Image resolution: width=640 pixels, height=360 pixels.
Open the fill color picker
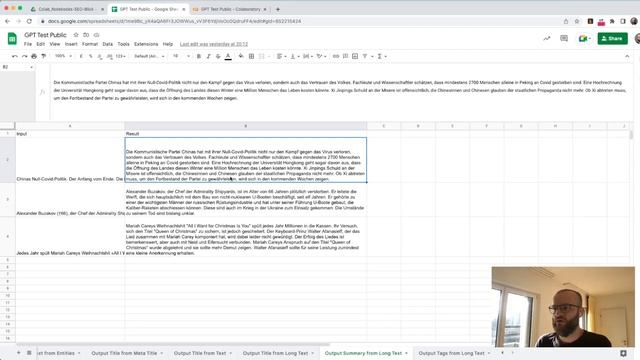(241, 56)
